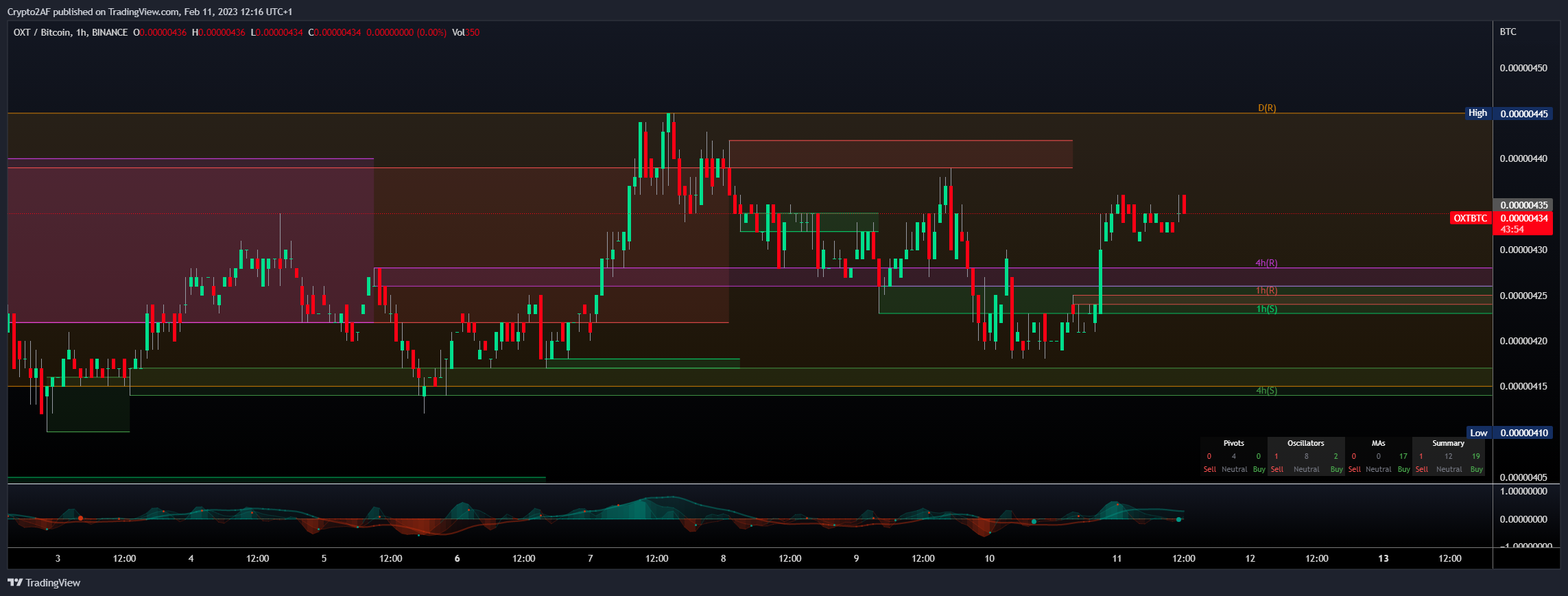
Task: Click the Oscillators heading in ratings table
Action: tap(1305, 443)
